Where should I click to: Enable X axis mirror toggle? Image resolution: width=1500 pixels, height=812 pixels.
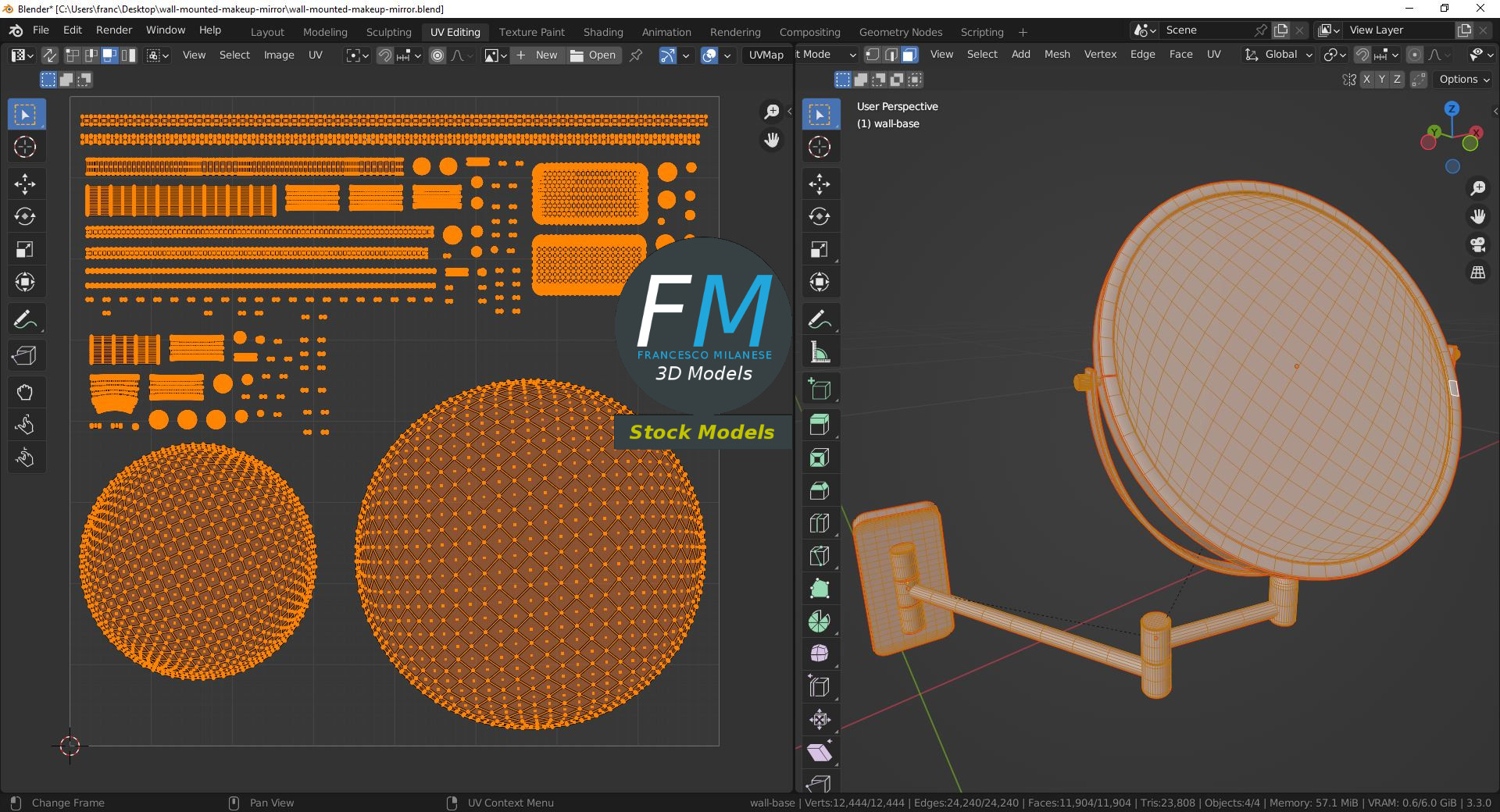[1366, 80]
